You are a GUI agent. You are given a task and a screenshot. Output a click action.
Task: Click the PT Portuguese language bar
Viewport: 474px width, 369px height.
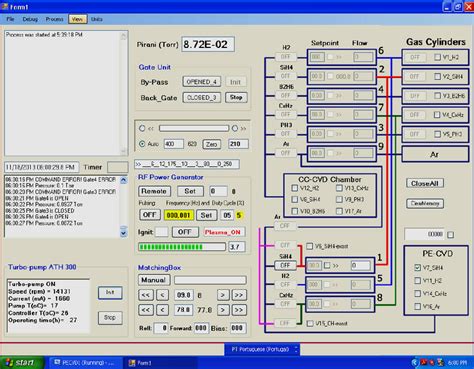coord(262,349)
